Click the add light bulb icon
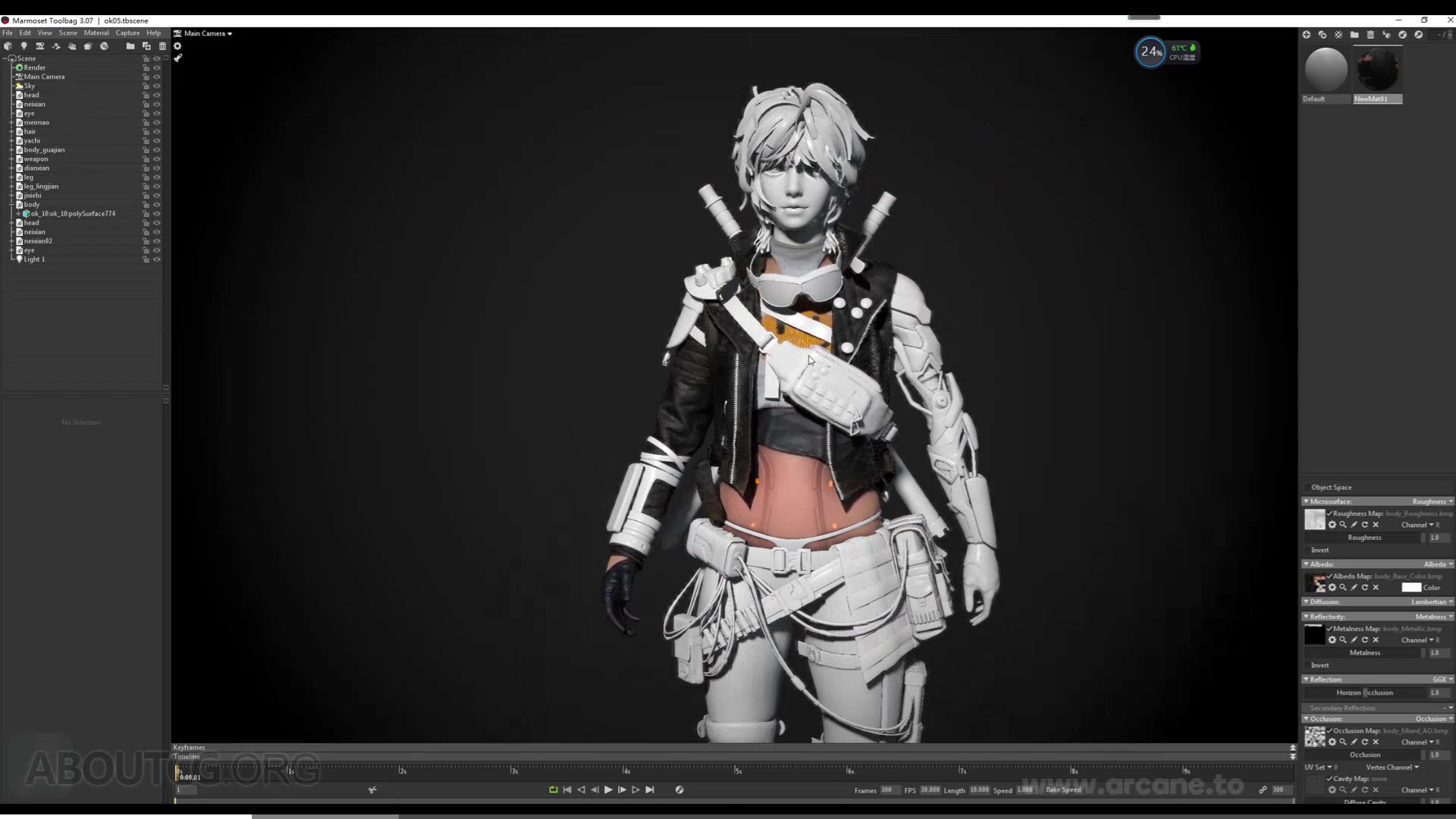The width and height of the screenshot is (1456, 819). (24, 46)
